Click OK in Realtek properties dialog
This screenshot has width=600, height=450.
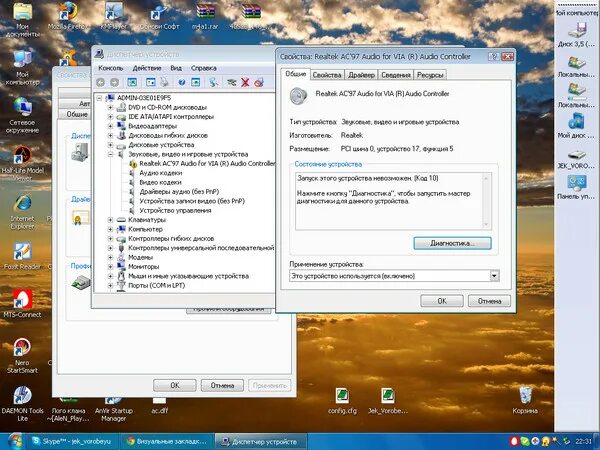pyautogui.click(x=442, y=301)
